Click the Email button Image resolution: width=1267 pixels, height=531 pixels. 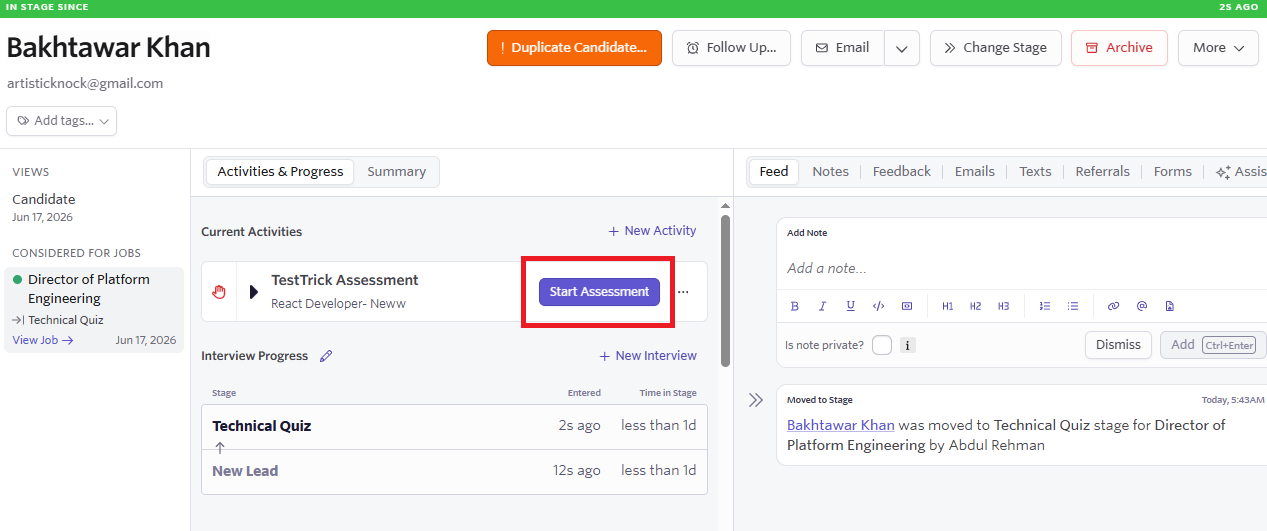(843, 48)
